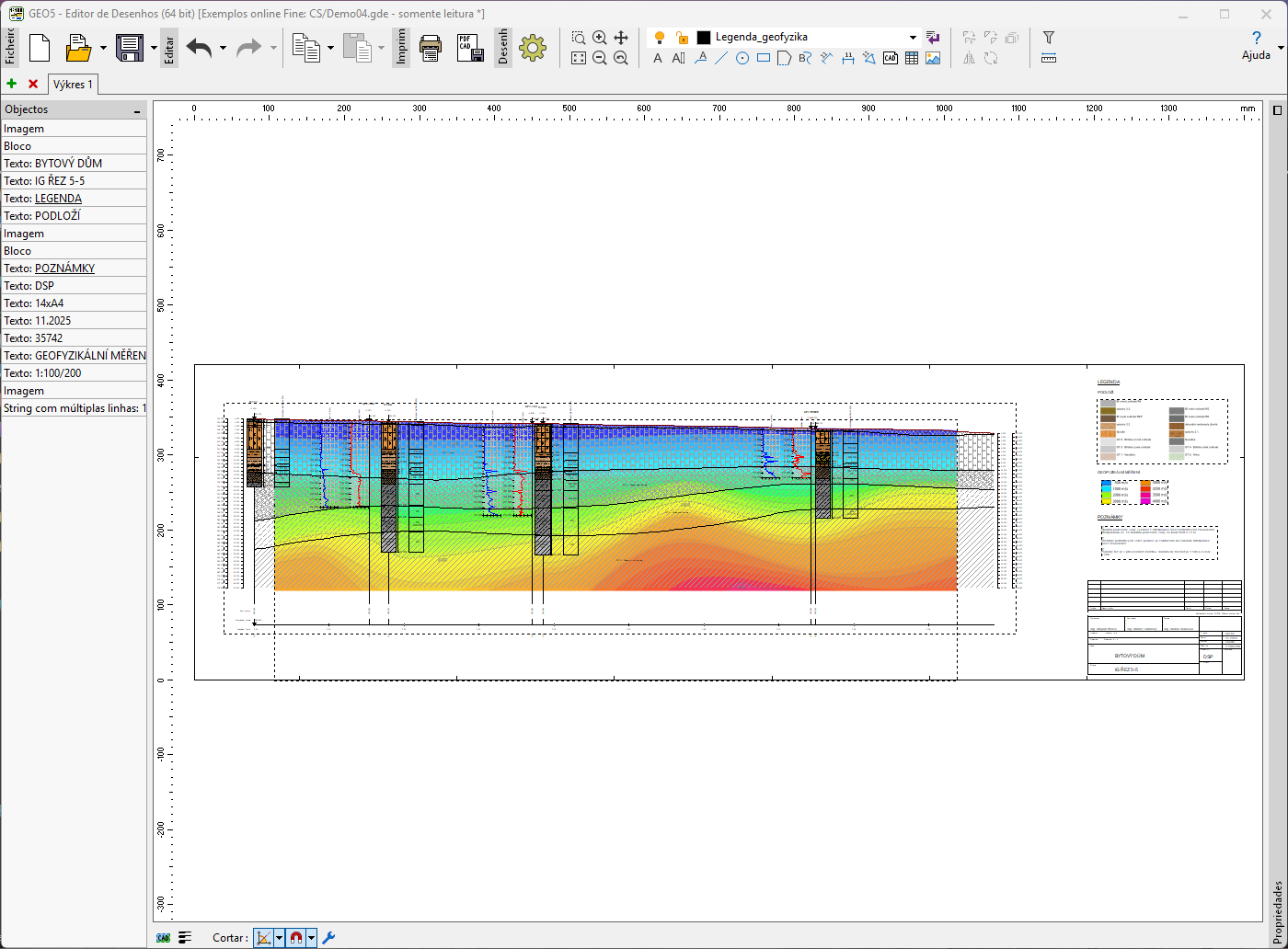Screen dimensions: 1288x949
Task: Click the PDF CAD export icon
Action: (x=470, y=48)
